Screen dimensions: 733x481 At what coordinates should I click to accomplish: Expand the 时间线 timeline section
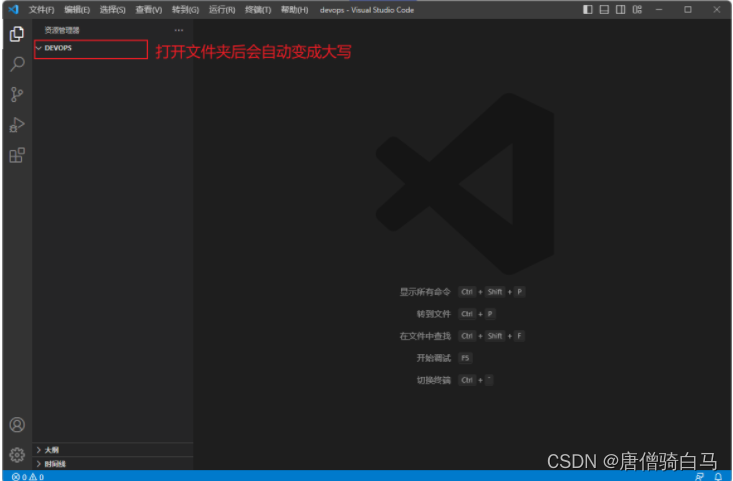tap(113, 464)
